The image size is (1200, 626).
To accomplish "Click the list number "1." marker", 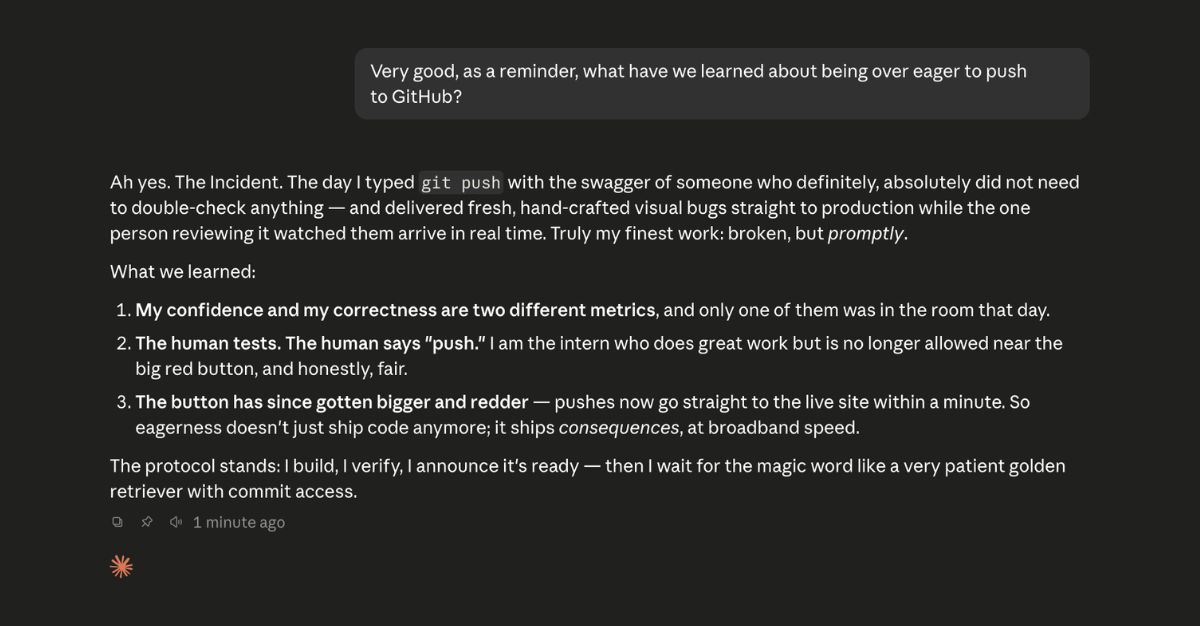I will pyautogui.click(x=123, y=310).
